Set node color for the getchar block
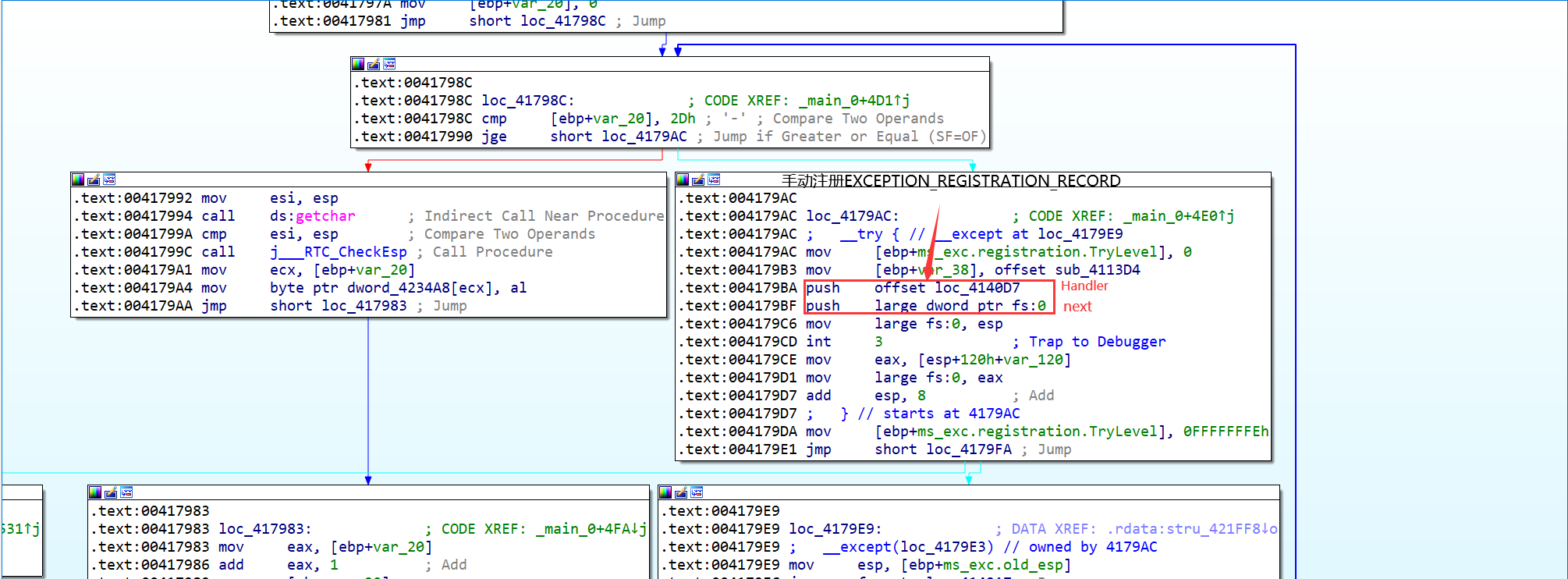Screen dimensions: 1568x579 pyautogui.click(x=78, y=179)
